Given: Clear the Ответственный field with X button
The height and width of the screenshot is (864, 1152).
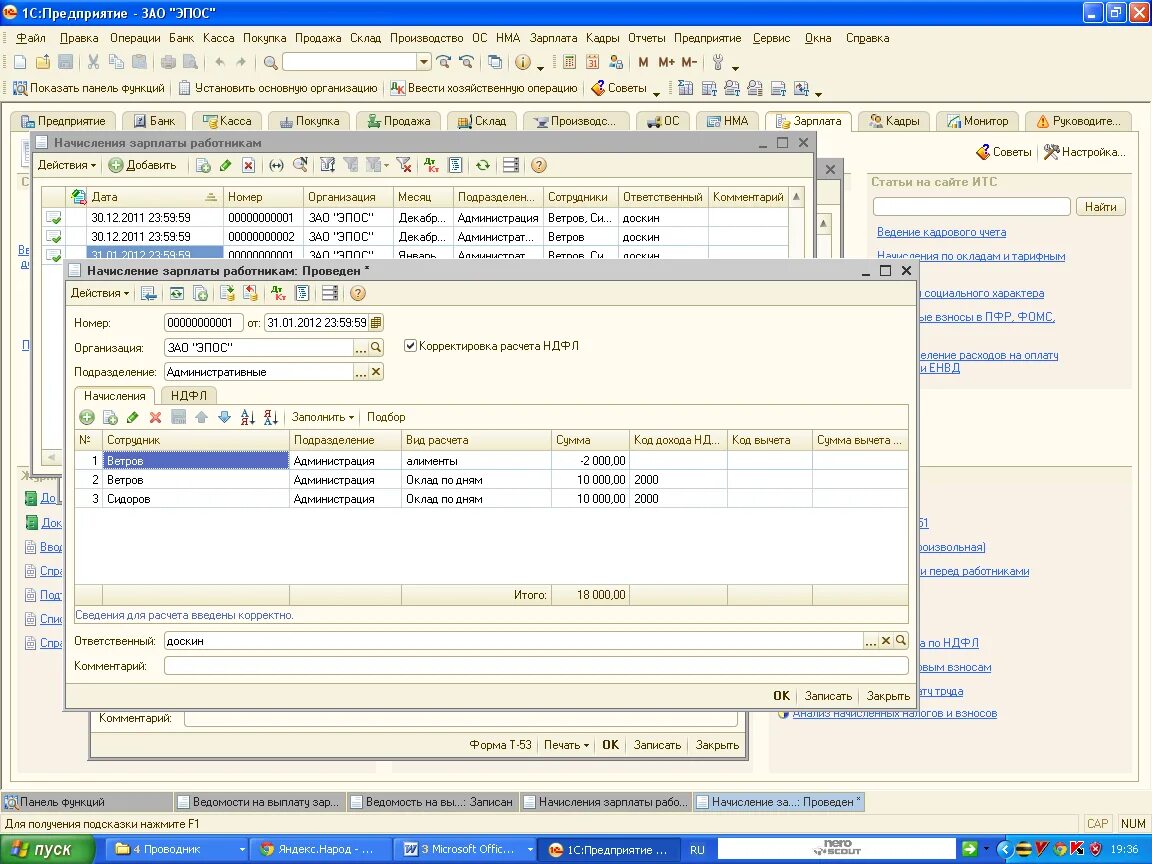Looking at the screenshot, I should pyautogui.click(x=886, y=641).
